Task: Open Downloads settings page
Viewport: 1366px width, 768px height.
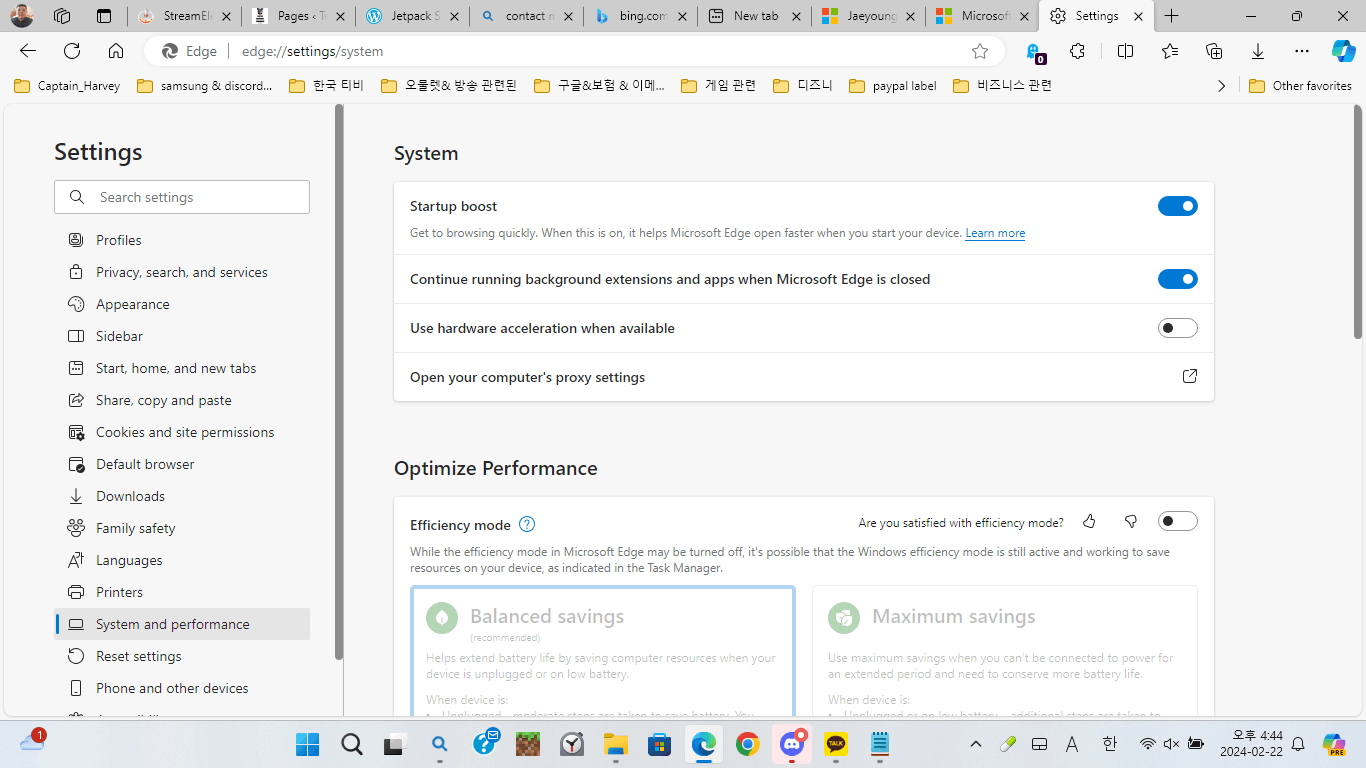Action: (182, 496)
